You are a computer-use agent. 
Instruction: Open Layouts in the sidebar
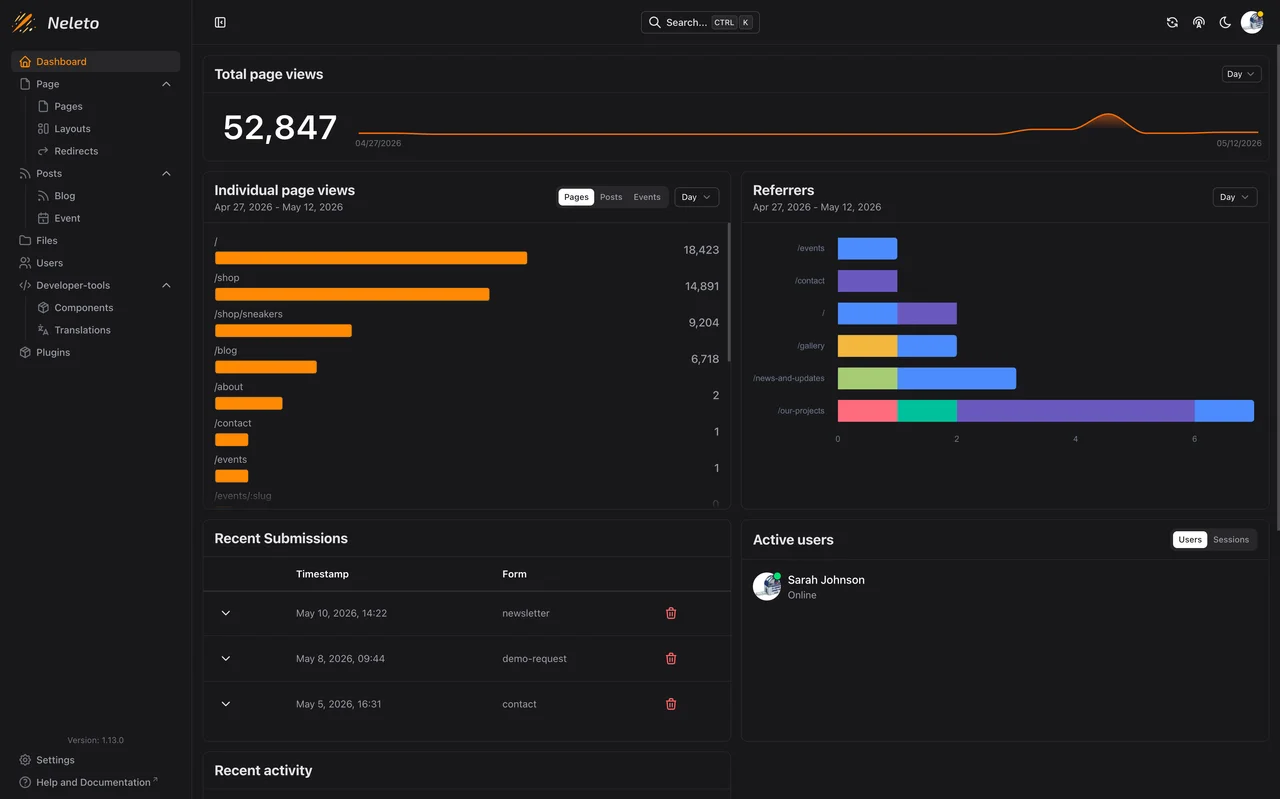click(x=72, y=128)
